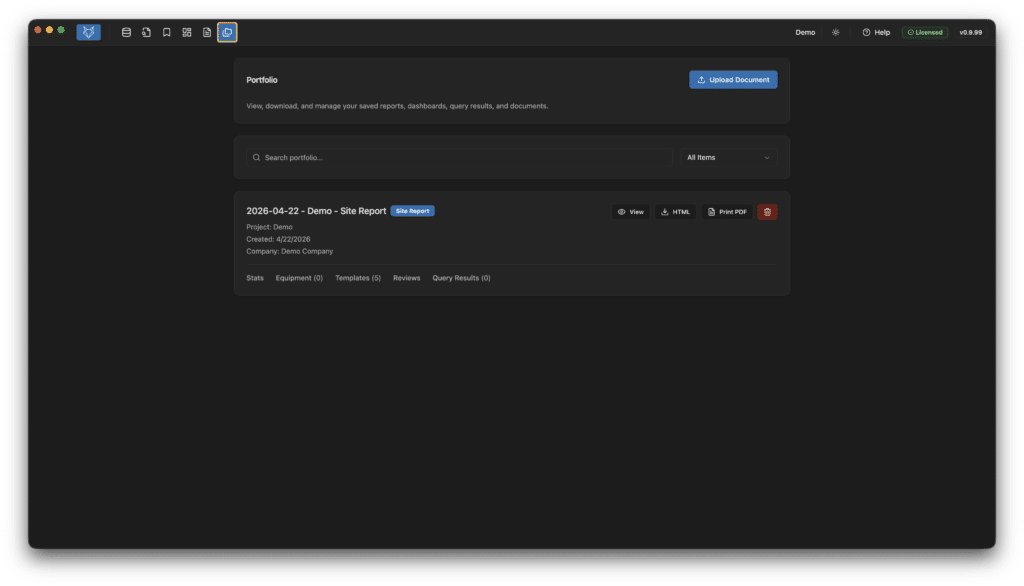
Task: Click the Demo project name in top bar
Action: coord(805,32)
